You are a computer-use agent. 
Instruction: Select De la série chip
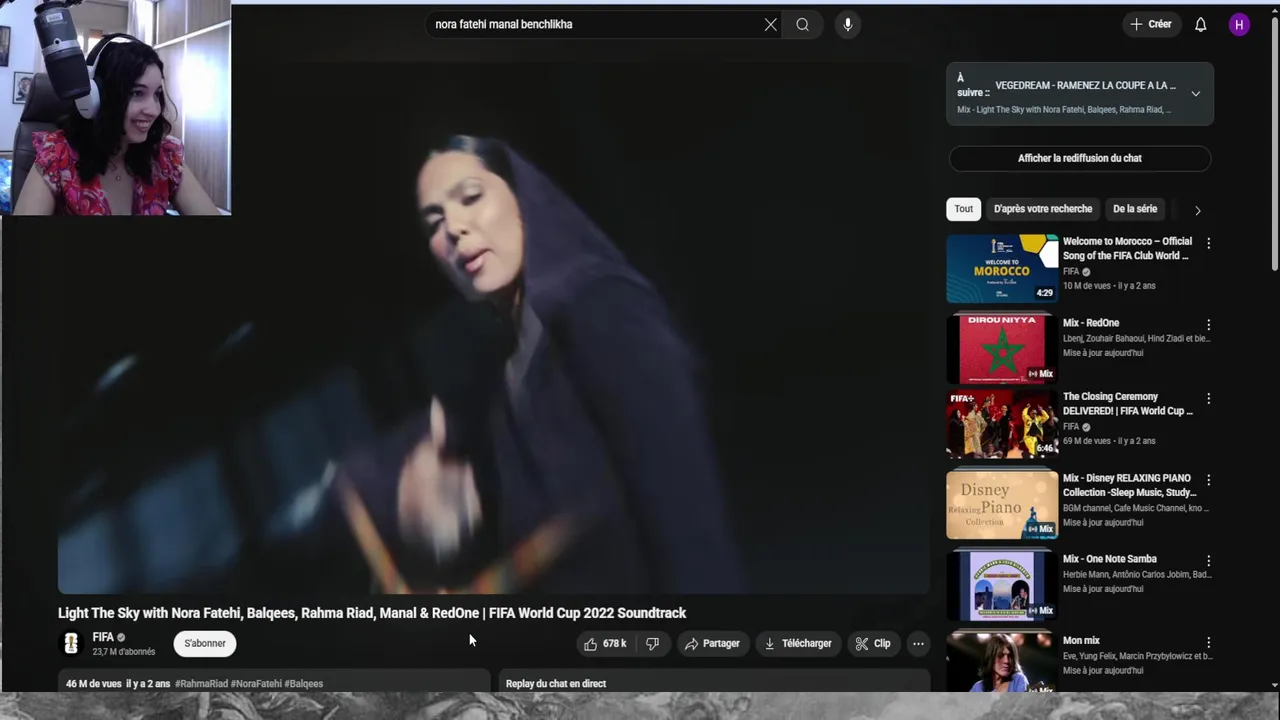coord(1135,209)
